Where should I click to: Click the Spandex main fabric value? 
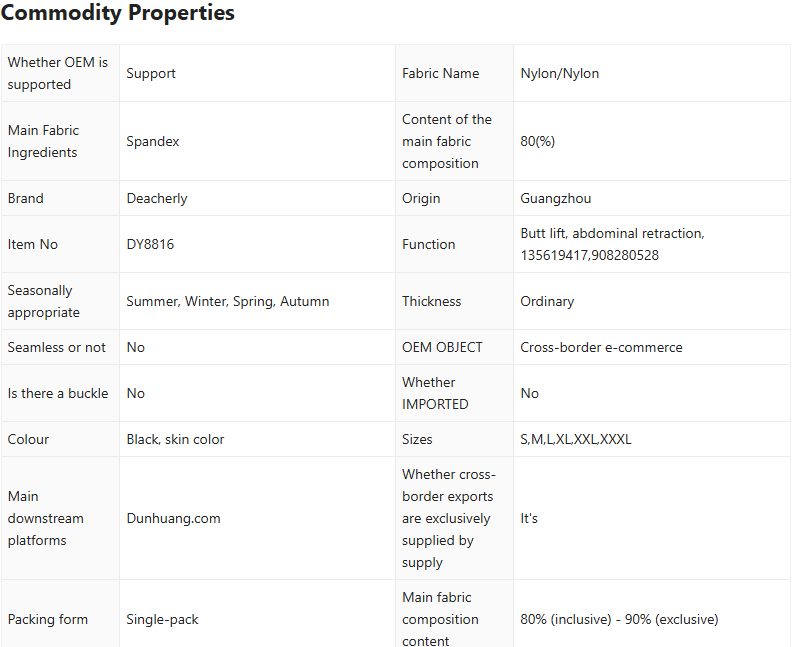tap(153, 141)
